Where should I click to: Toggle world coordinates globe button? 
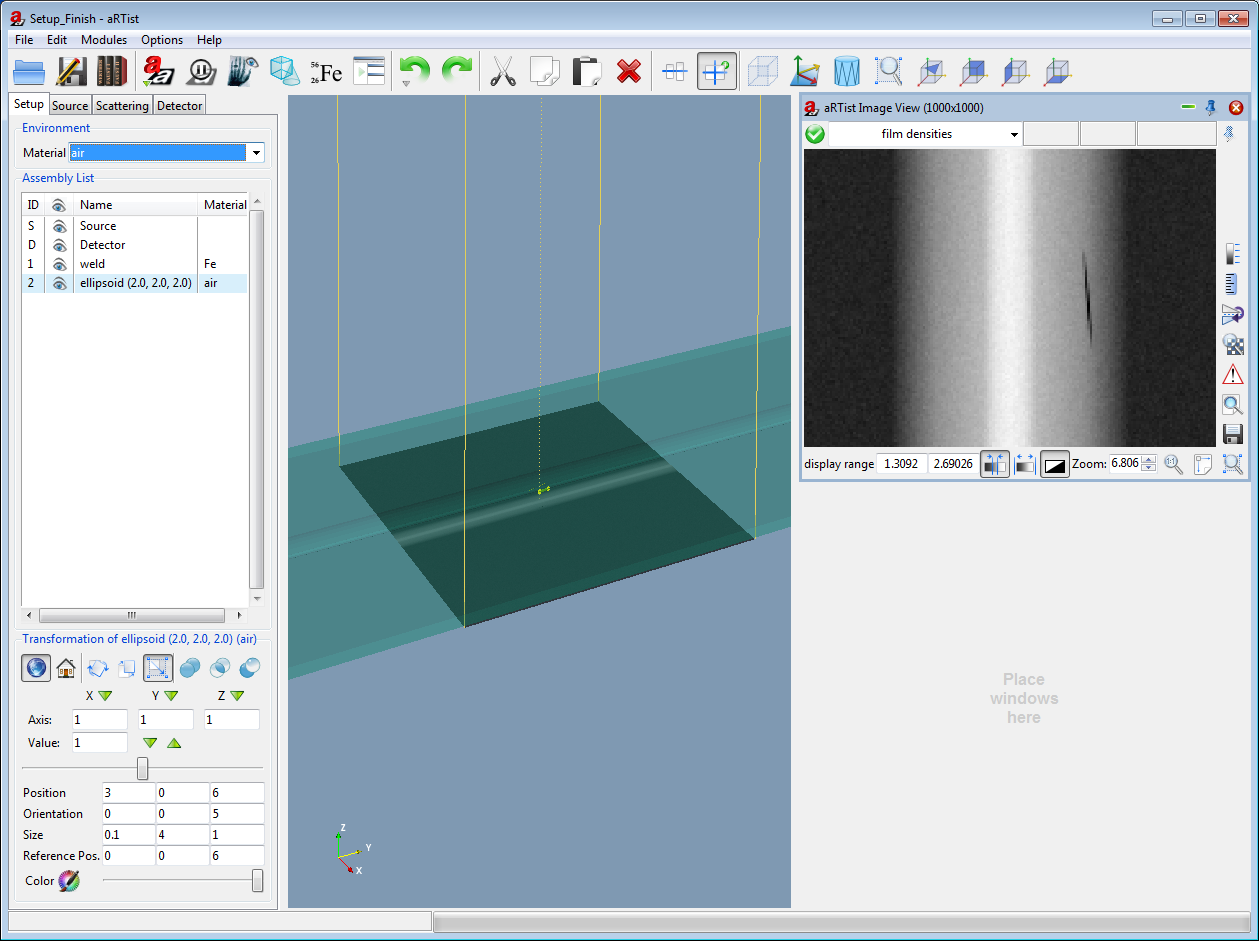tap(37, 668)
